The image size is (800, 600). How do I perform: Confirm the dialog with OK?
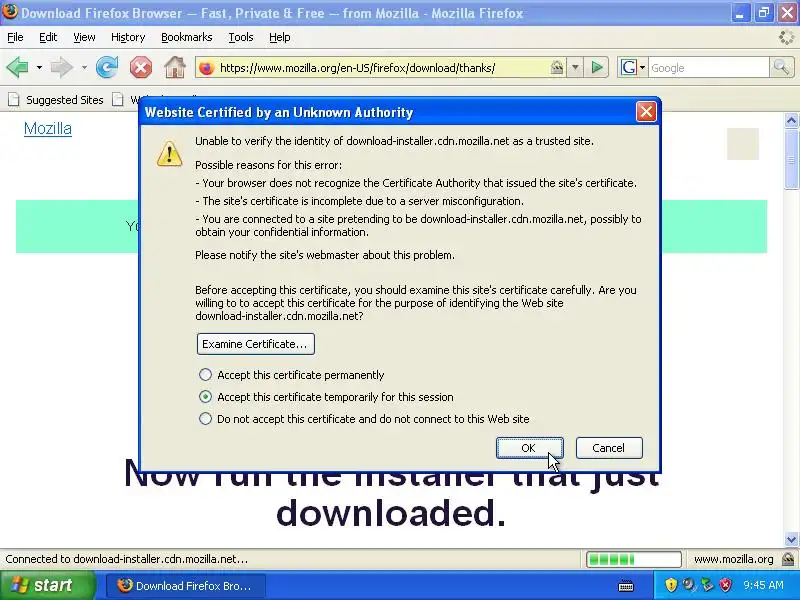[530, 448]
